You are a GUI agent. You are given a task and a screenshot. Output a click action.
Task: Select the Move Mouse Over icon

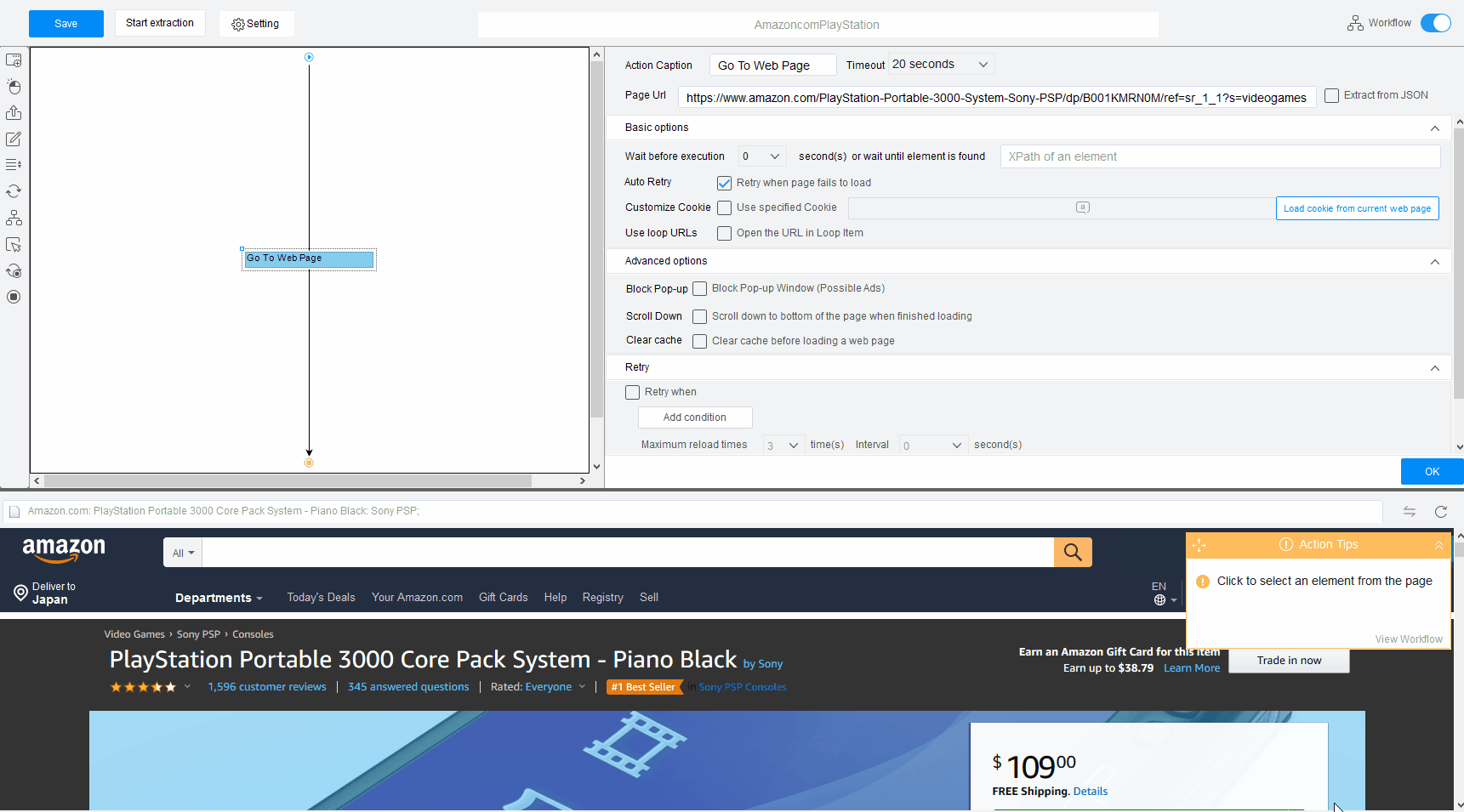[14, 245]
